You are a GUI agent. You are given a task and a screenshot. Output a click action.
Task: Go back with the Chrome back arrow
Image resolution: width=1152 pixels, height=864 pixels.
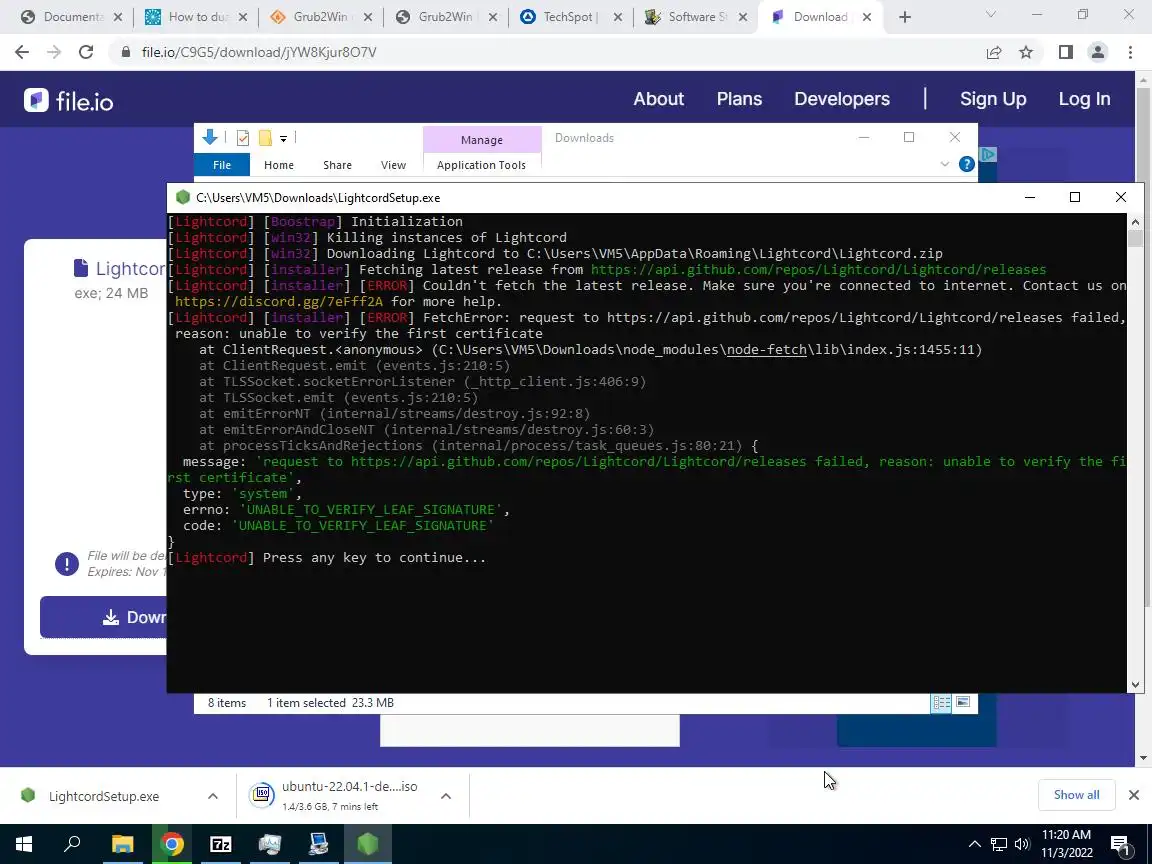22,52
